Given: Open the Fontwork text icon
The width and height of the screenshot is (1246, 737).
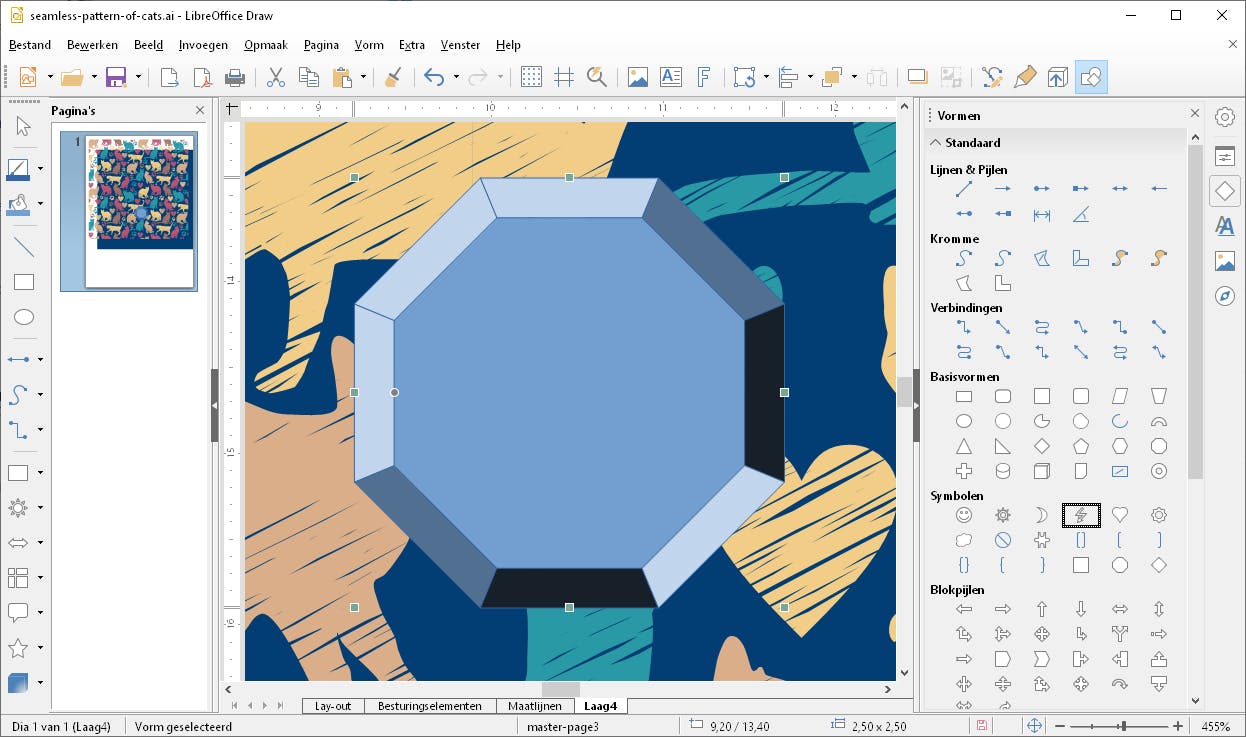Looking at the screenshot, I should (704, 77).
